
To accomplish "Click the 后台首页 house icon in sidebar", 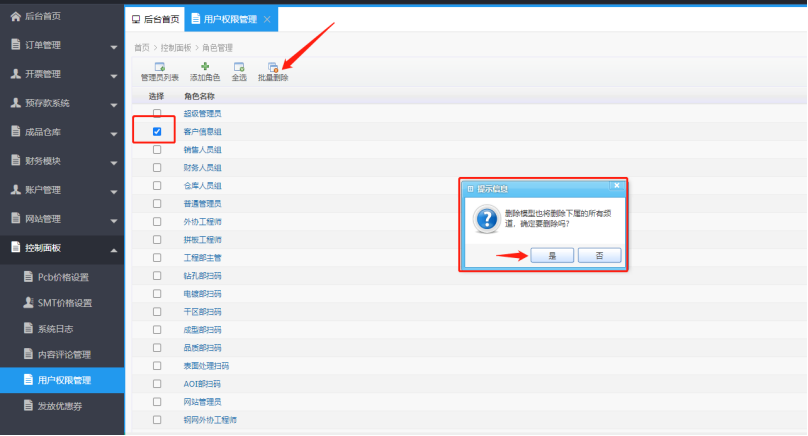I will coord(15,16).
